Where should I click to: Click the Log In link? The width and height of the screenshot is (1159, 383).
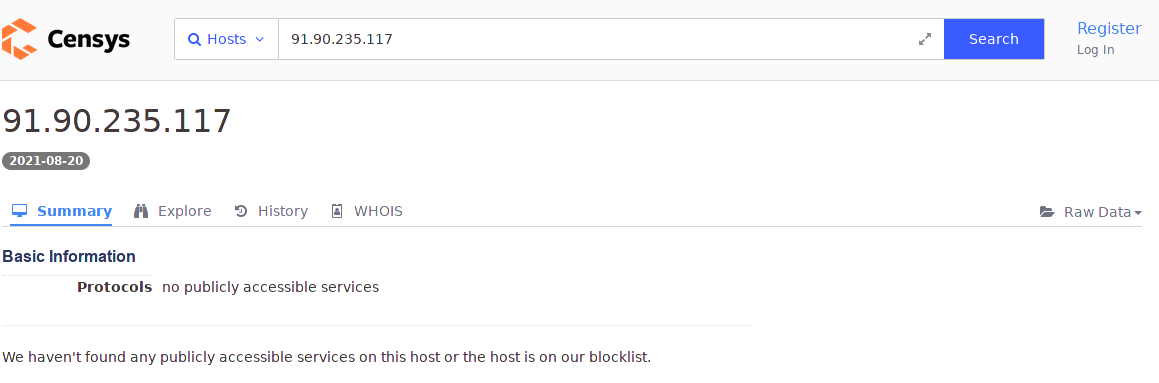pos(1095,50)
